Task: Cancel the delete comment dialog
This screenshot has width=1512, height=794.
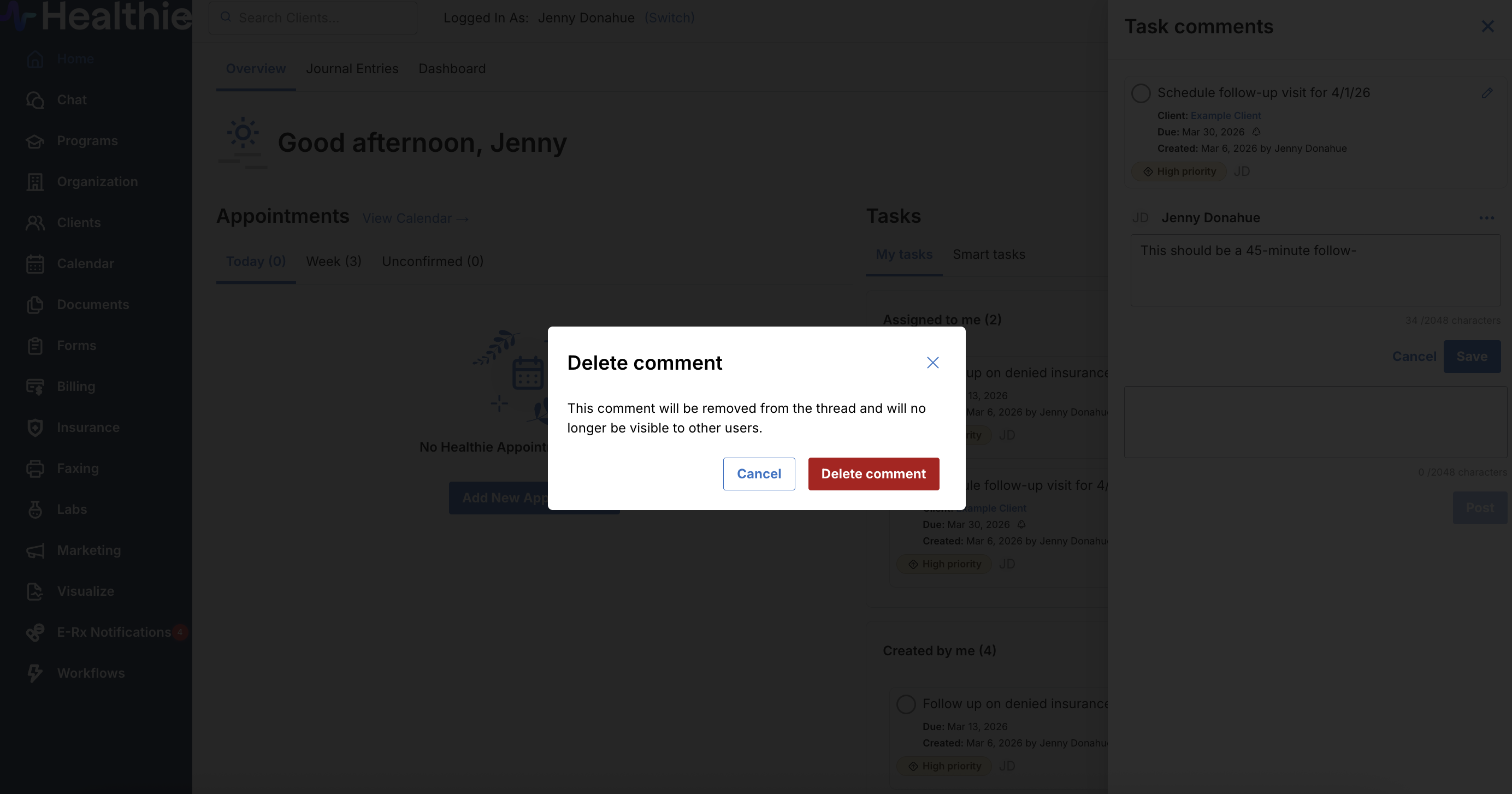Action: pyautogui.click(x=758, y=473)
